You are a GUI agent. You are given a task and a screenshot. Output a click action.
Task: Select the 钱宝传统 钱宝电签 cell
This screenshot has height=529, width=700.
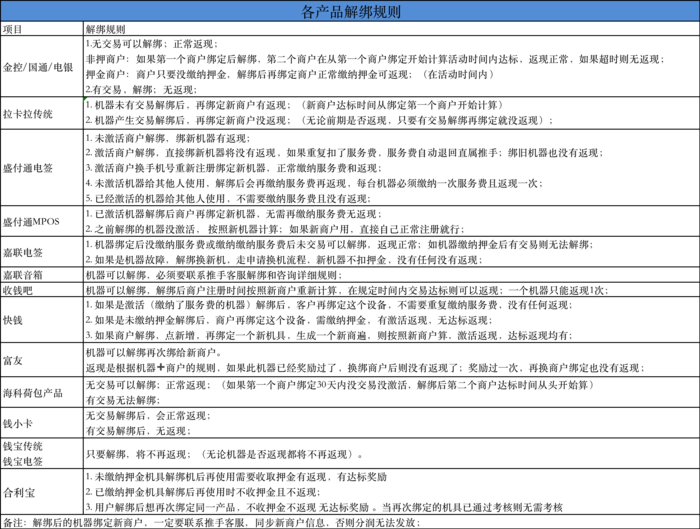pos(42,454)
